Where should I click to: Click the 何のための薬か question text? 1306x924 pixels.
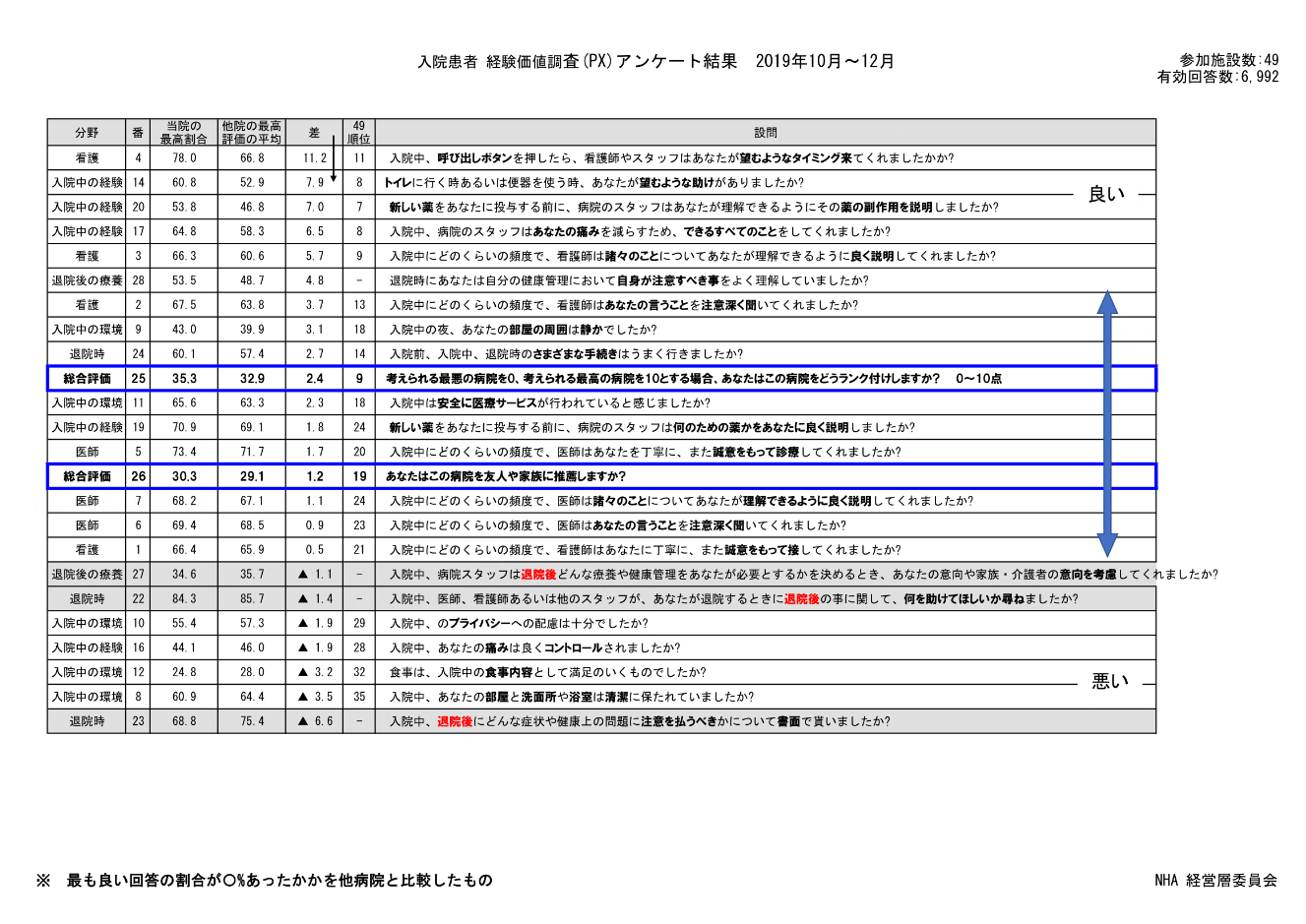click(x=652, y=427)
